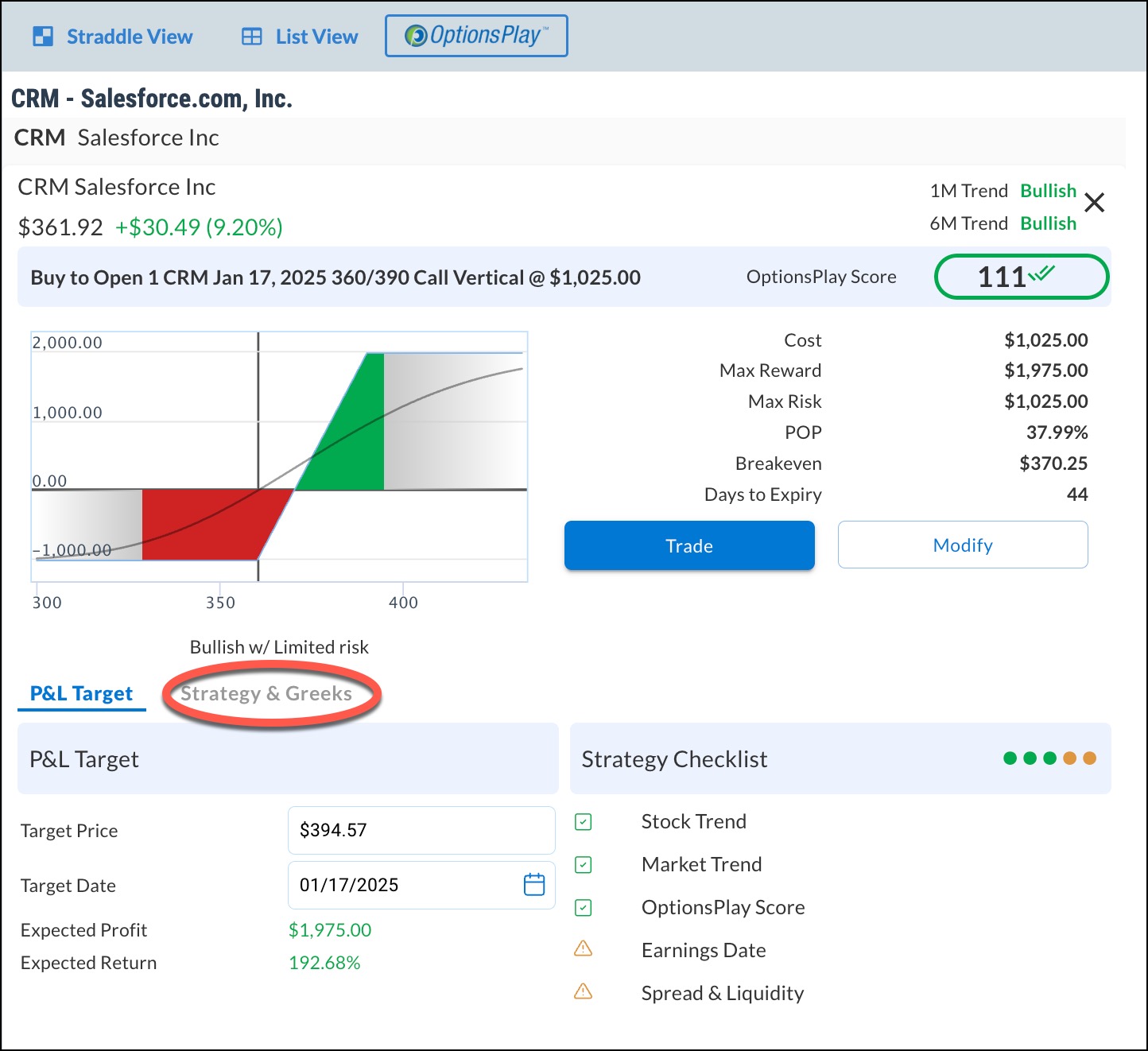1148x1051 pixels.
Task: Click the +$30.49 (9.20%) price change
Action: [x=199, y=227]
